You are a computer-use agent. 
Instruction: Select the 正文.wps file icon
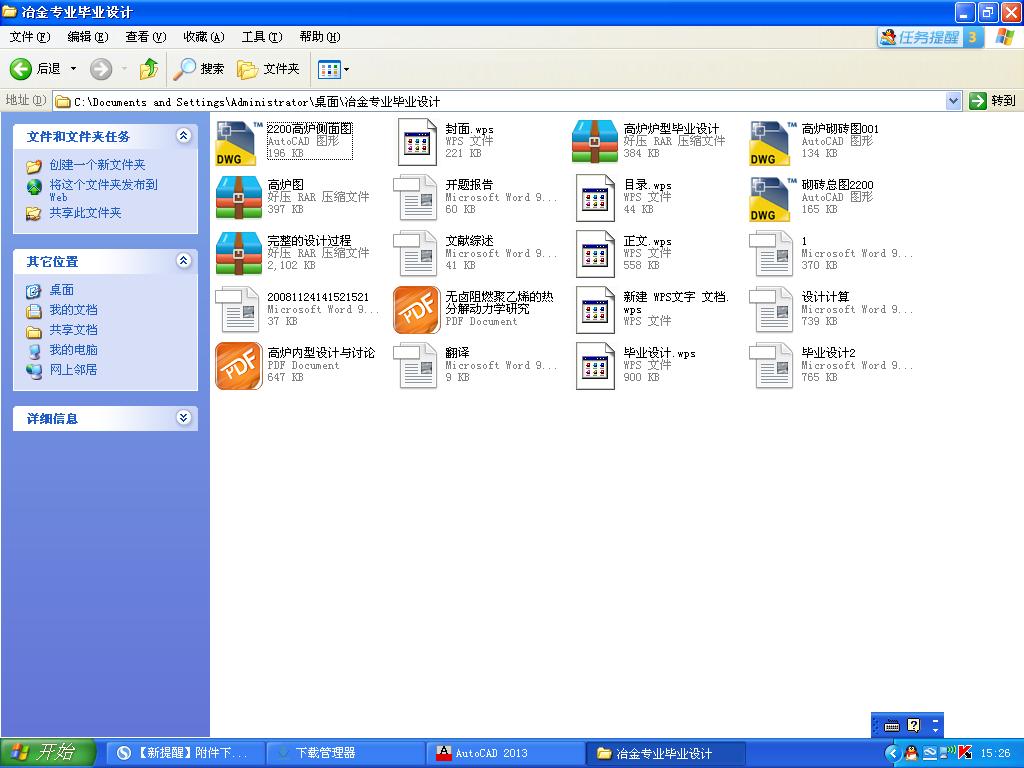click(595, 254)
